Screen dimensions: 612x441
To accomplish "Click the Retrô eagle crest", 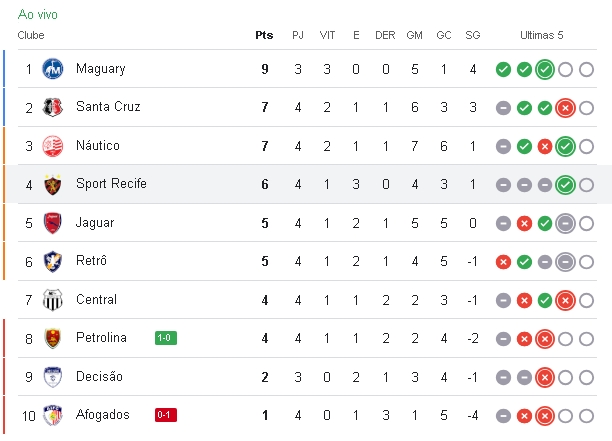I will pyautogui.click(x=53, y=261).
